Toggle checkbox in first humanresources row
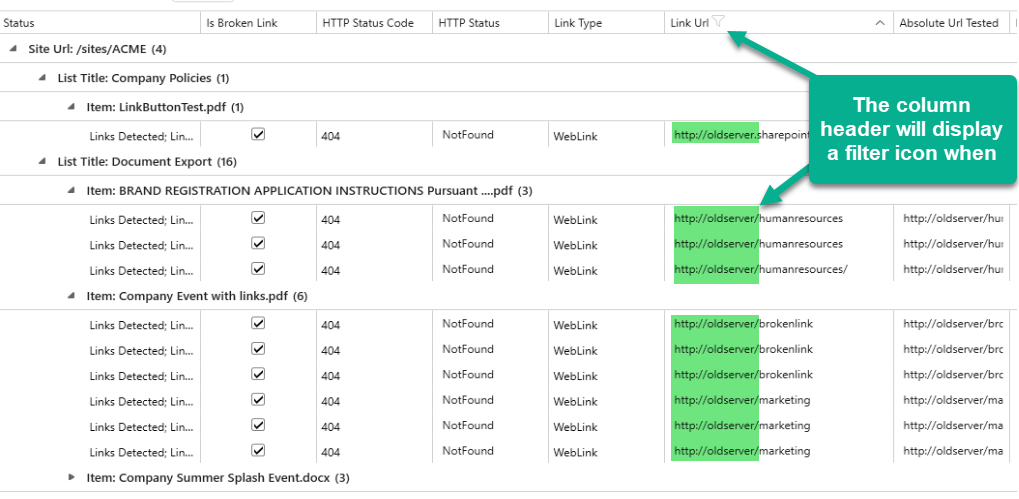This screenshot has width=1019, height=499. click(x=258, y=218)
